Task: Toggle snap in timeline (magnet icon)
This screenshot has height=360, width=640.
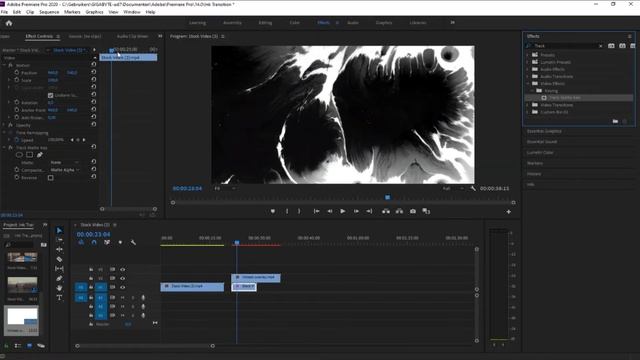Action: tap(94, 242)
